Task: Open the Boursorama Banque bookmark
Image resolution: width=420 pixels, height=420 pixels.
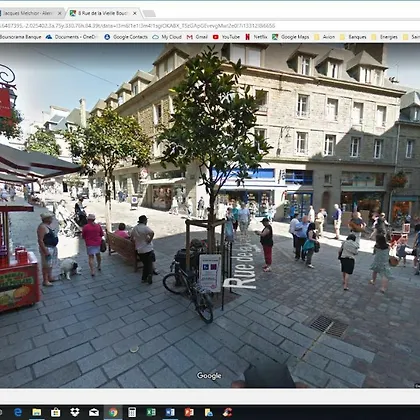Action: [x=21, y=37]
